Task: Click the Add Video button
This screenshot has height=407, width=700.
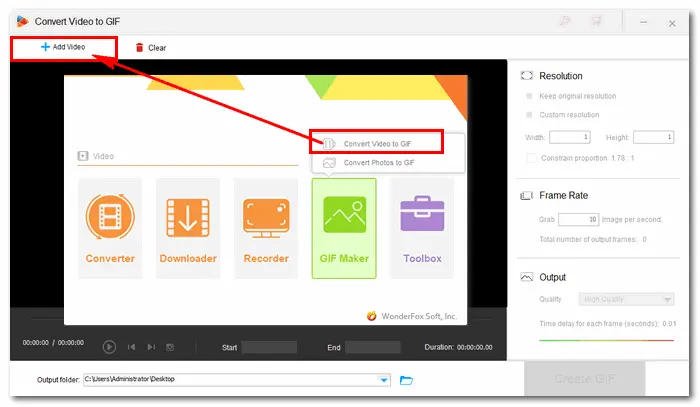Action: click(63, 47)
